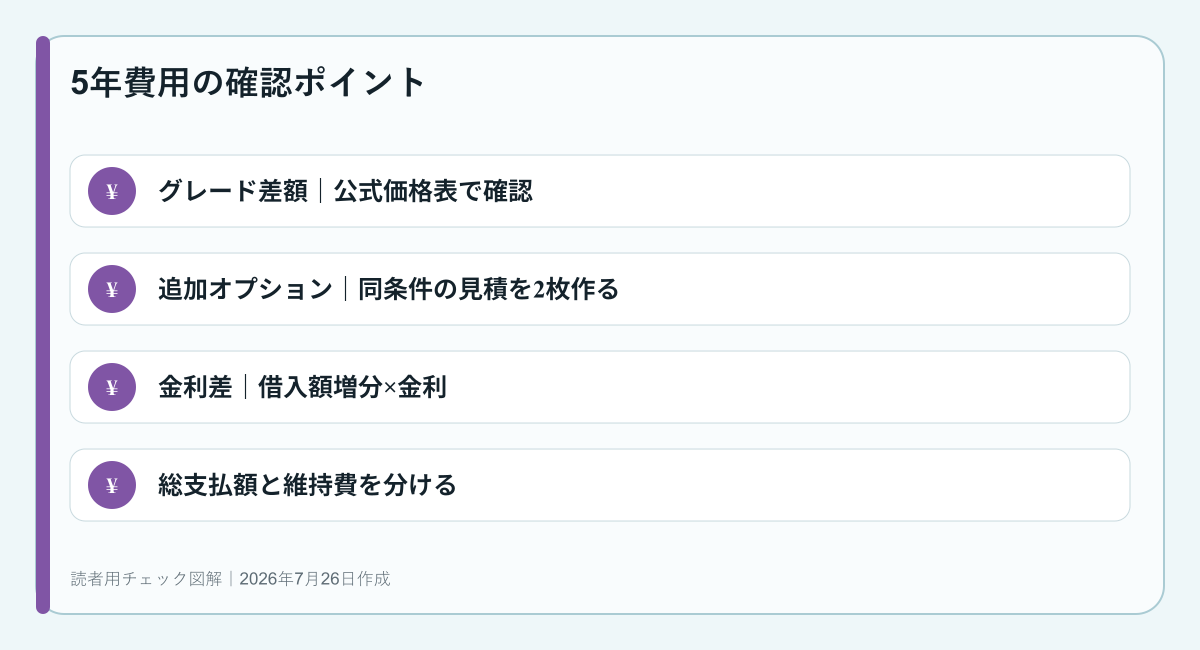
Task: Click the yen icon beside グレード差額
Action: (x=112, y=191)
